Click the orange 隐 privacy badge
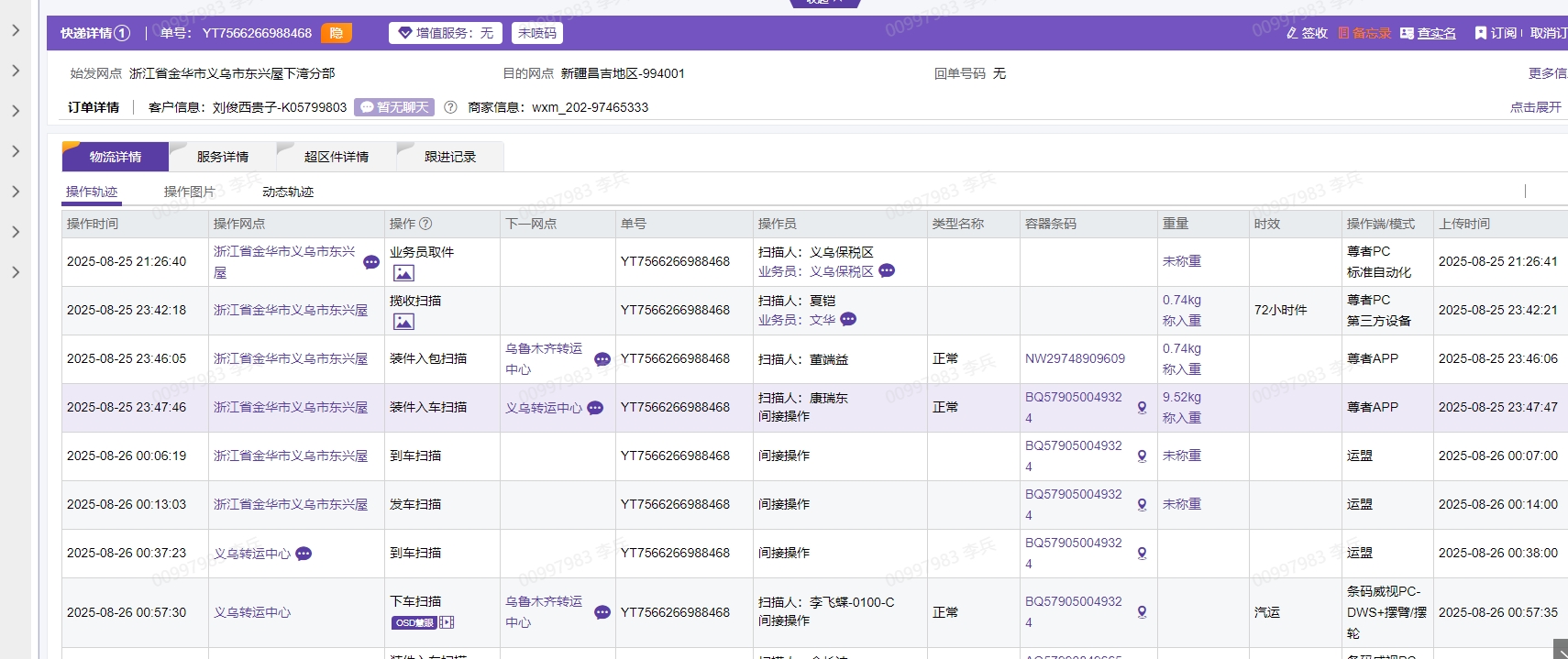 point(336,33)
